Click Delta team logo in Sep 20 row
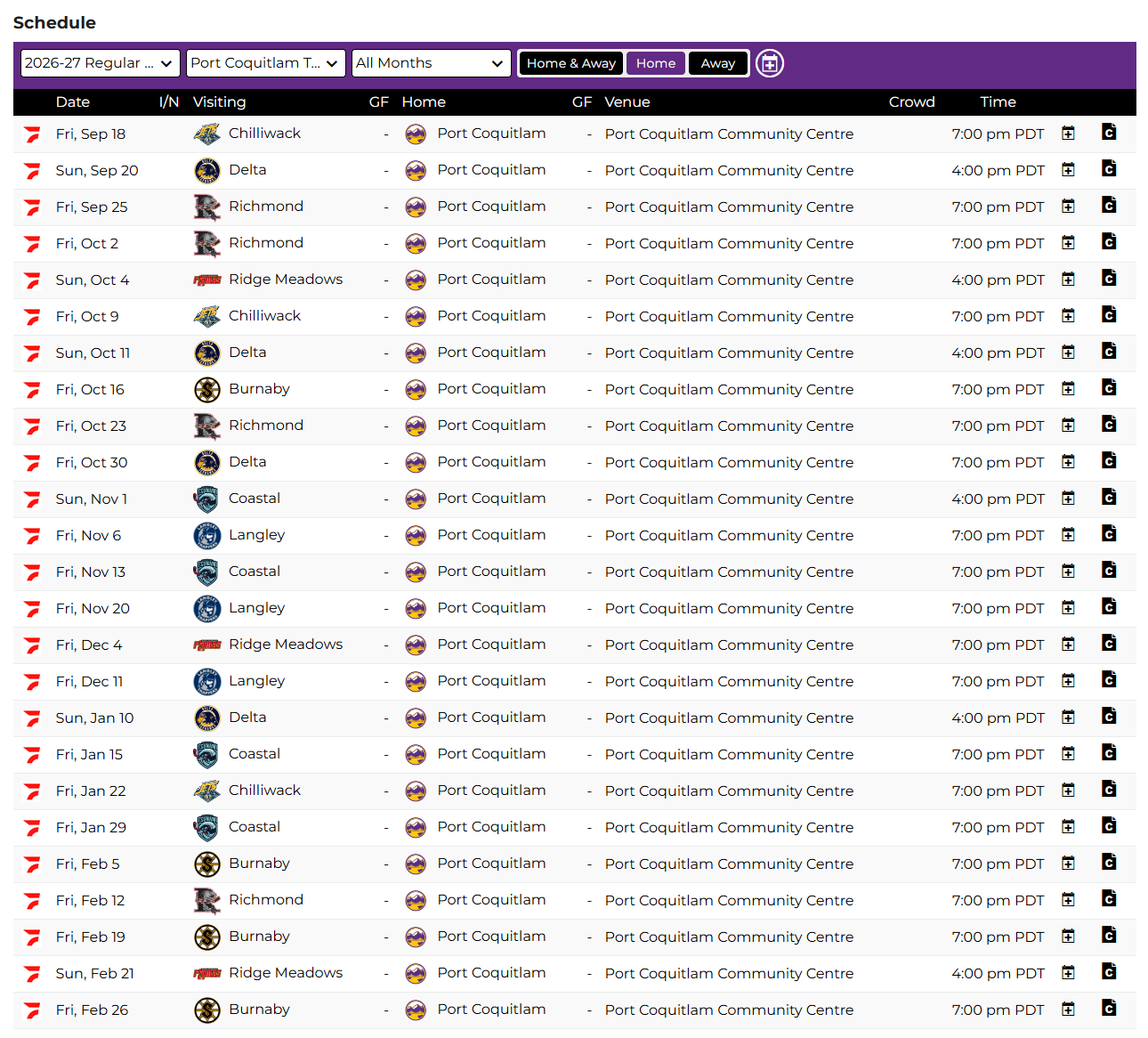 tap(207, 170)
